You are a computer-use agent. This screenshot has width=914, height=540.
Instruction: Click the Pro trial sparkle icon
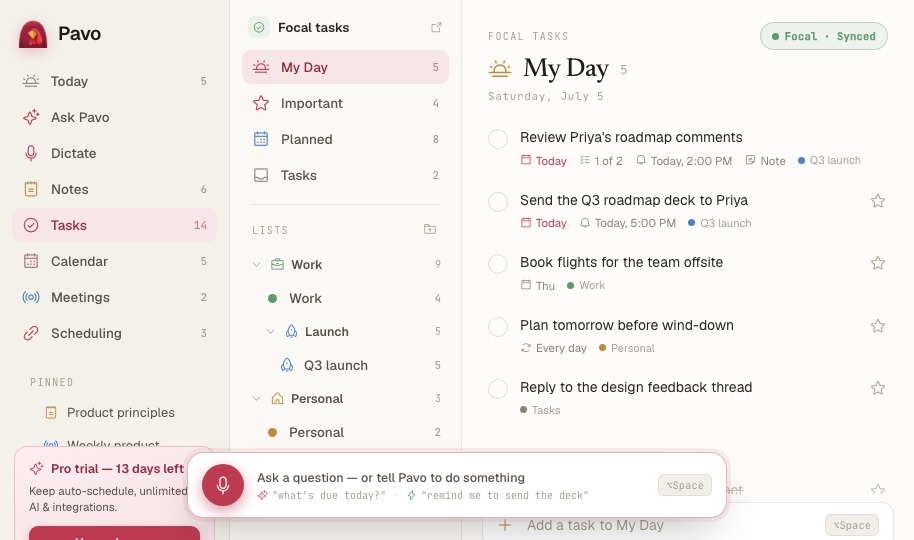pos(37,468)
